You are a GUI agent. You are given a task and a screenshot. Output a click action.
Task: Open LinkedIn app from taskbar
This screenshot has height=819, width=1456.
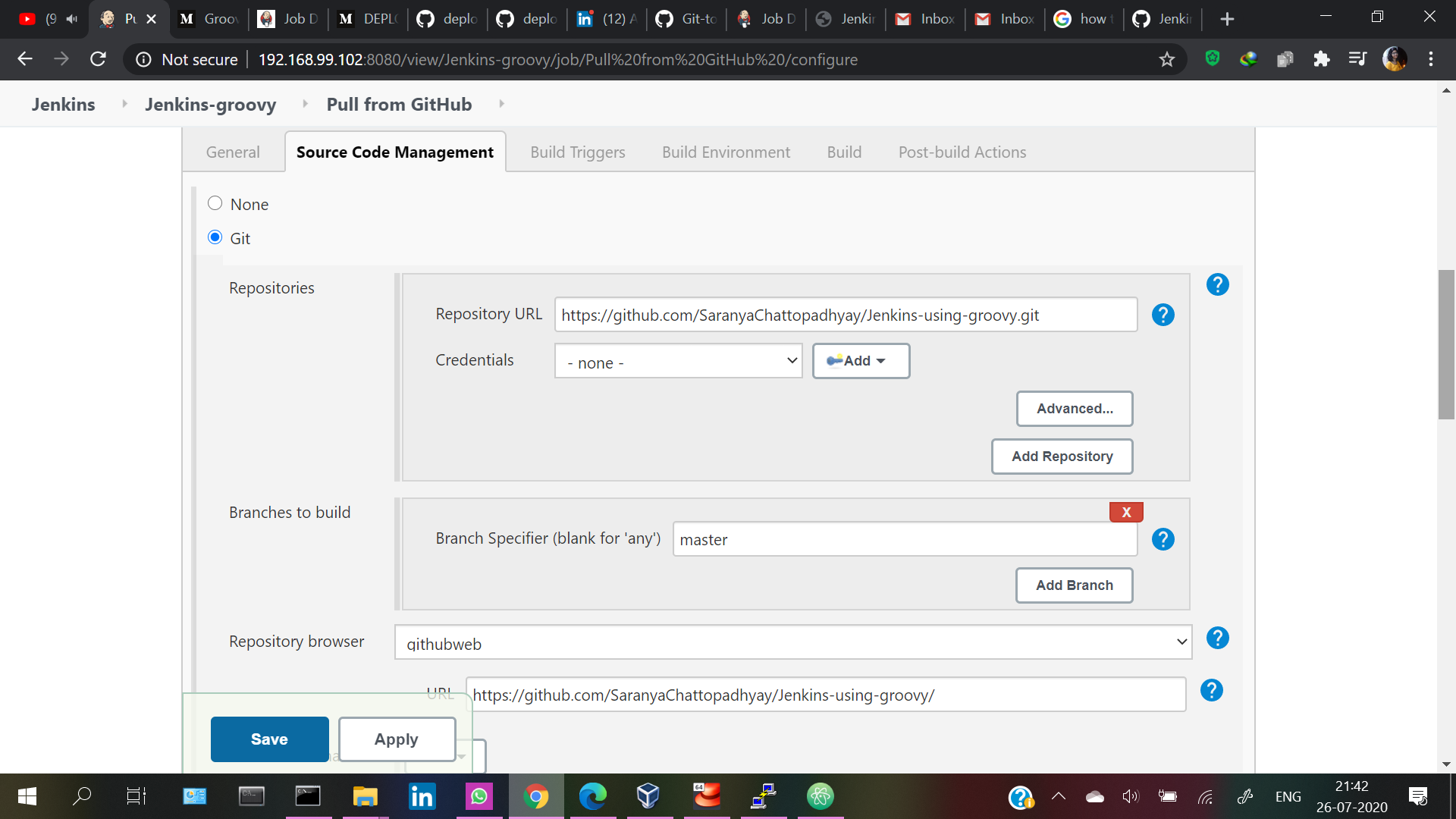[x=422, y=796]
